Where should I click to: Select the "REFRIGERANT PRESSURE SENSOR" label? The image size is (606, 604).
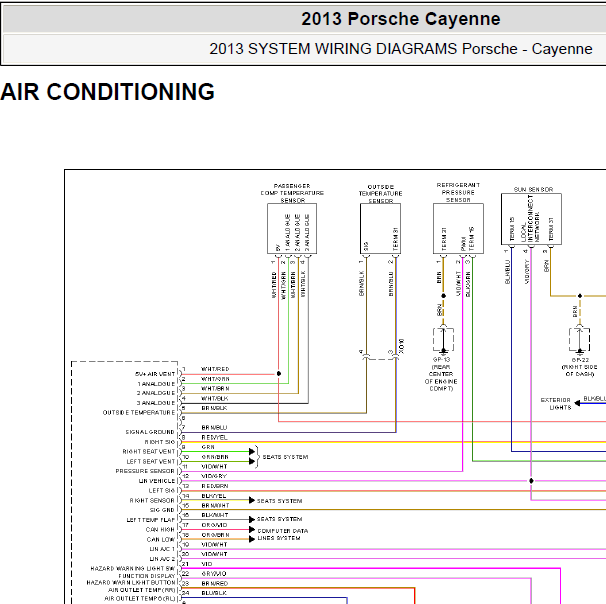click(x=458, y=192)
